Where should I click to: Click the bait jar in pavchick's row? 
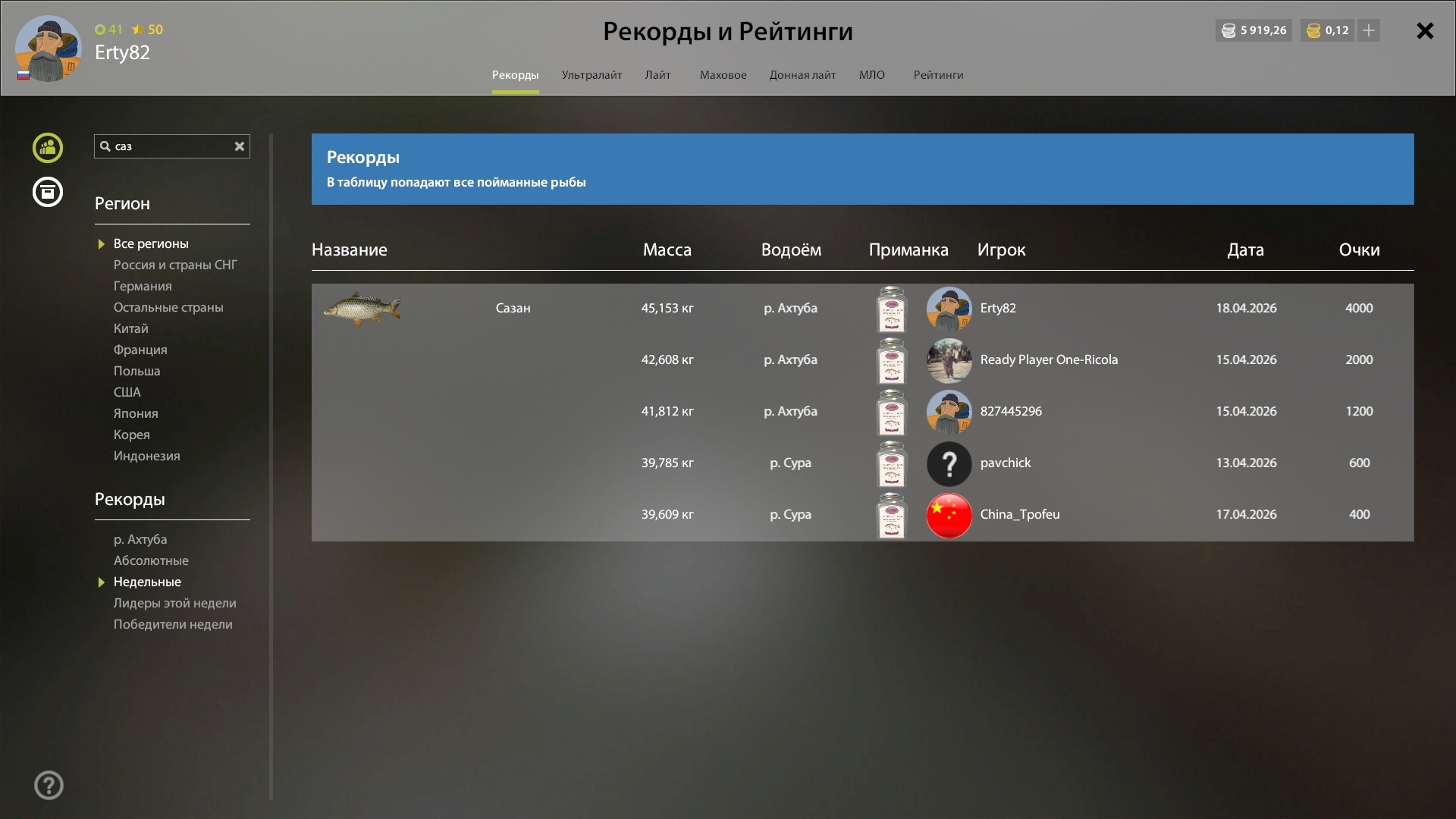coord(892,463)
